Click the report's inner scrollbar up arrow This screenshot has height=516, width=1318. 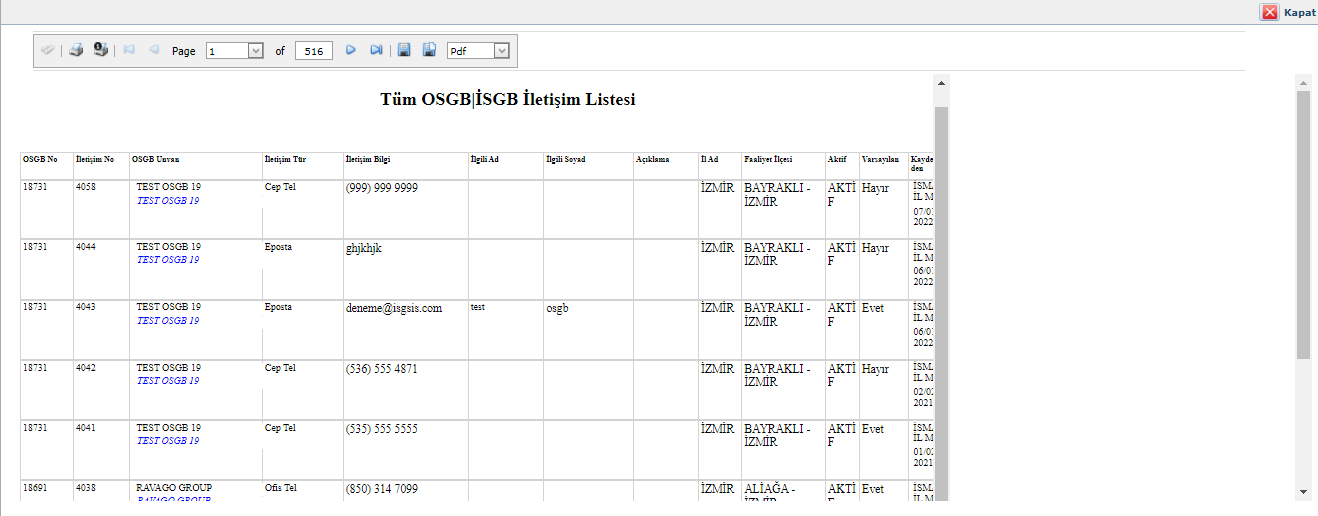tap(941, 82)
